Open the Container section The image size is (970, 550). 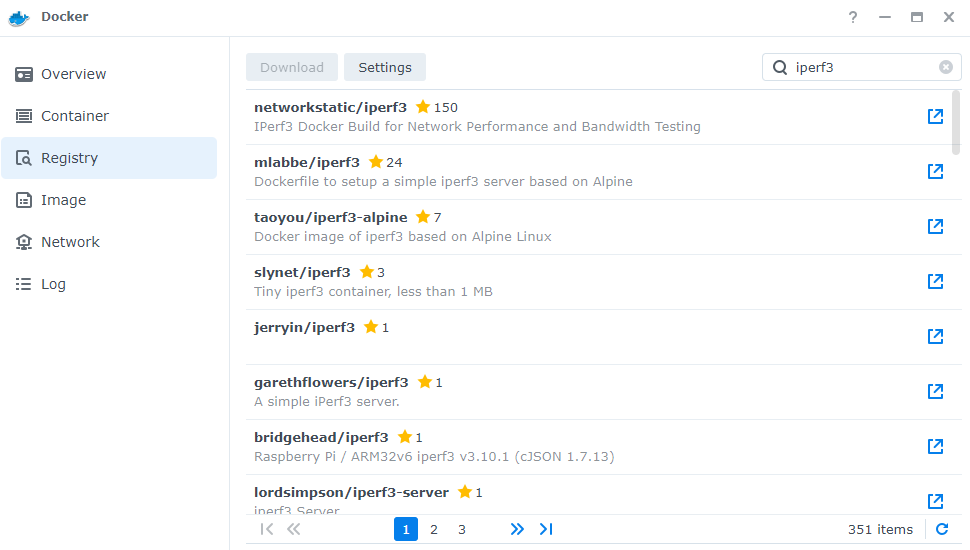click(x=109, y=116)
